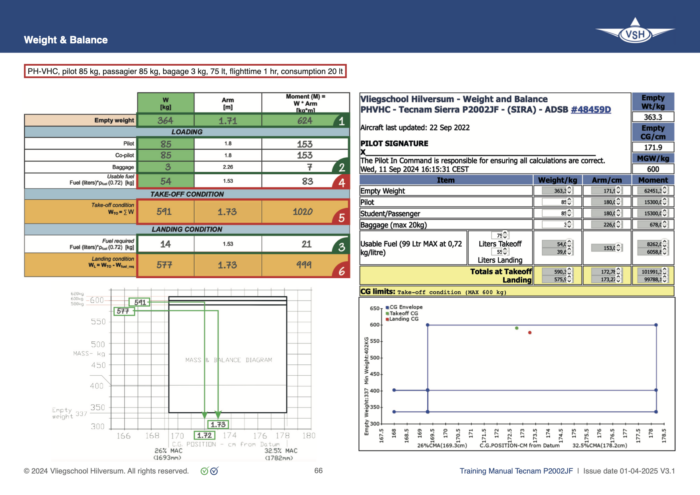Click the Totals at Takeoff label
Viewport: 700px width, 495px height.
pyautogui.click(x=500, y=271)
